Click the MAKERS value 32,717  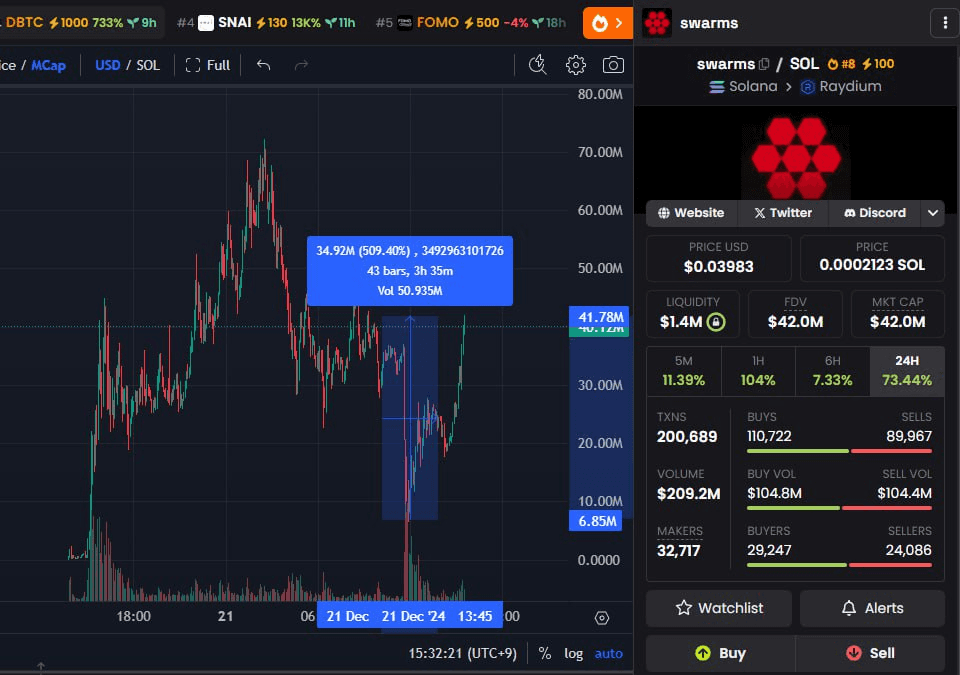pos(678,551)
